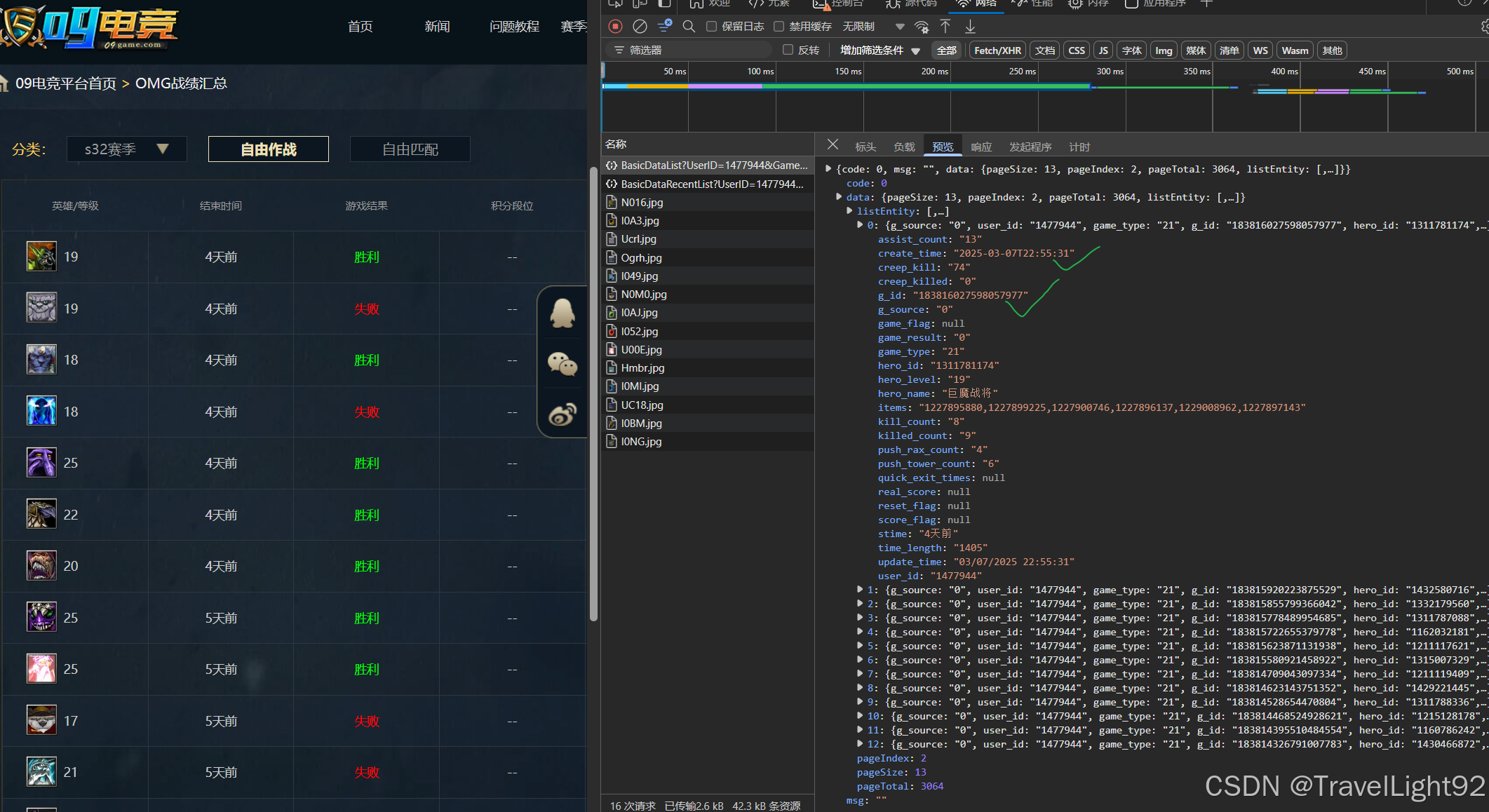Click the QQ penguin share icon
Image resolution: width=1489 pixels, height=812 pixels.
coord(562,313)
